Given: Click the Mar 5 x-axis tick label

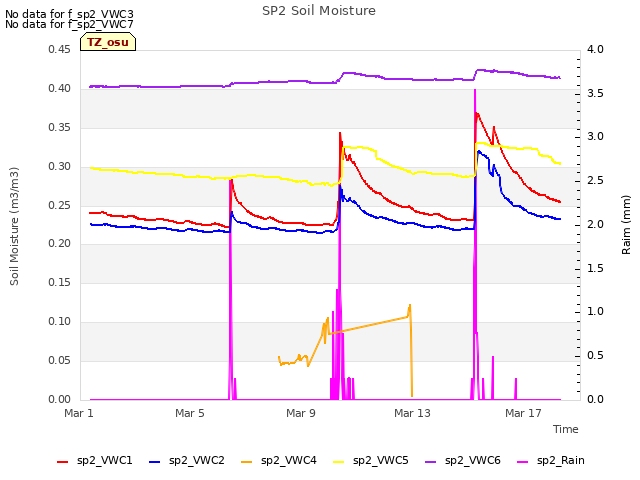Looking at the screenshot, I should pyautogui.click(x=190, y=413).
